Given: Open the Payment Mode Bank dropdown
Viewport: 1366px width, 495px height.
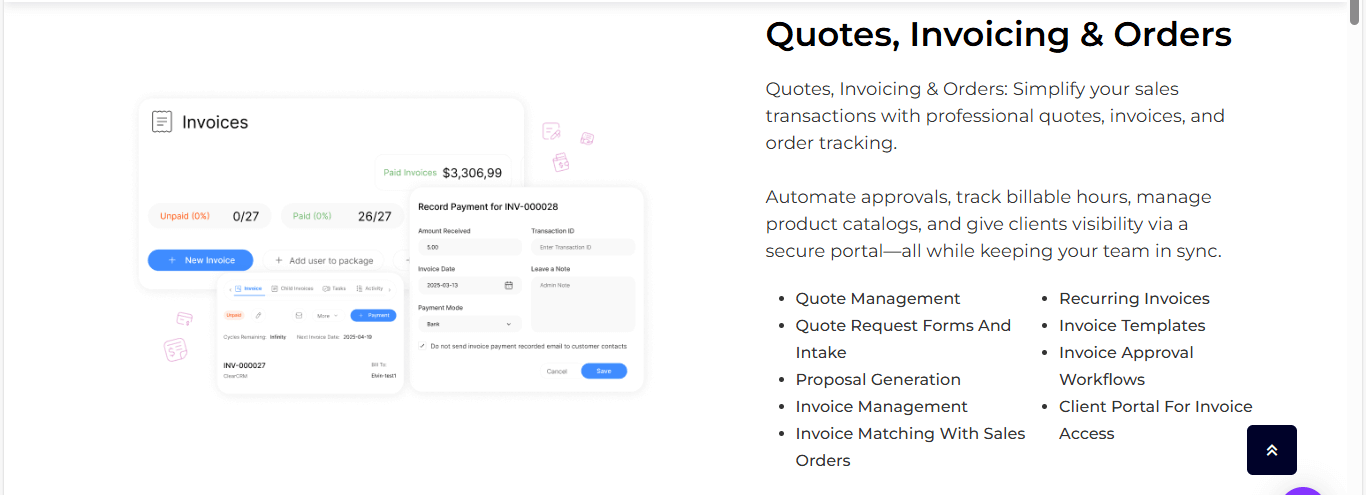Looking at the screenshot, I should click(x=469, y=324).
